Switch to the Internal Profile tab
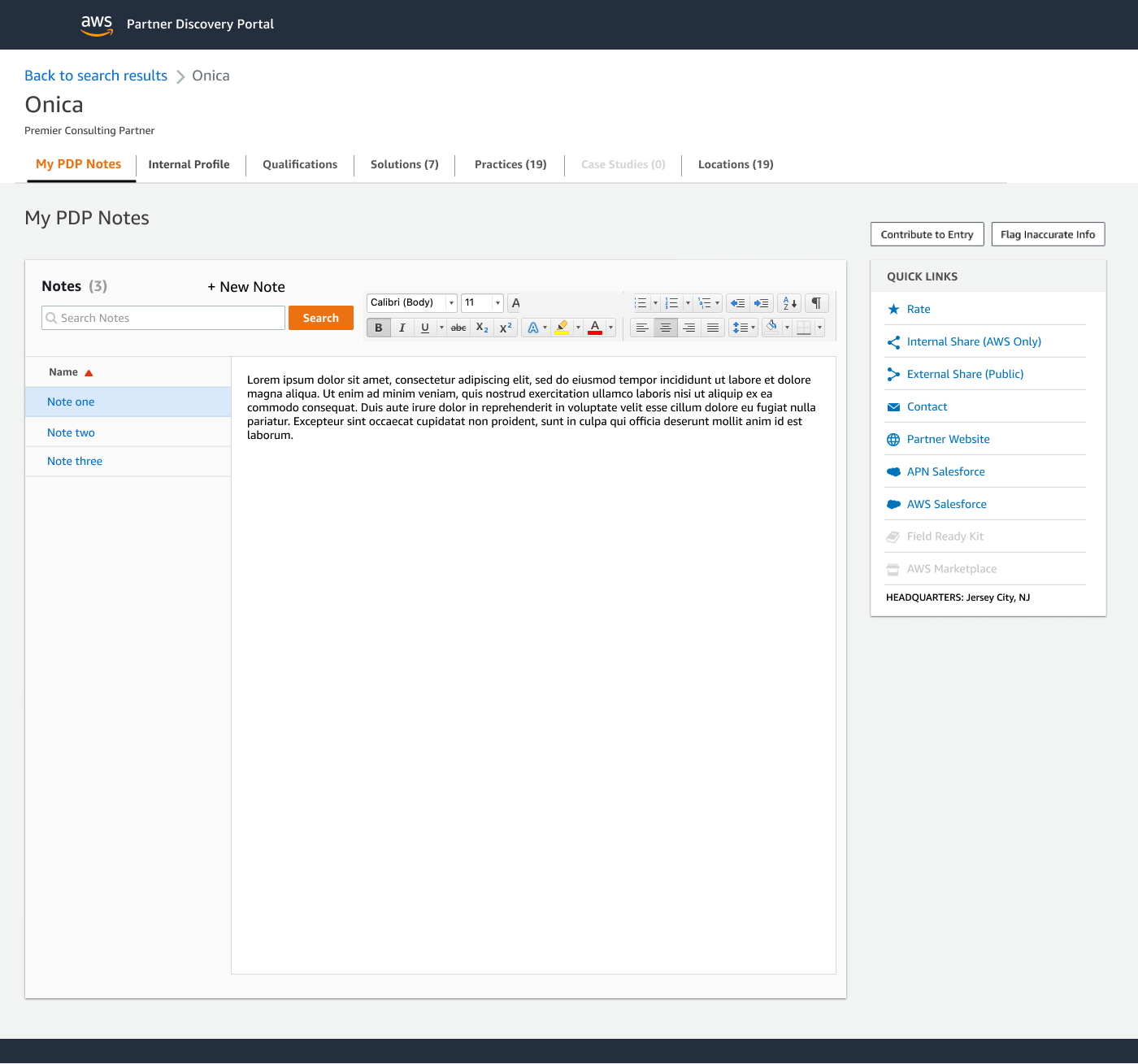1138x1064 pixels. point(189,164)
